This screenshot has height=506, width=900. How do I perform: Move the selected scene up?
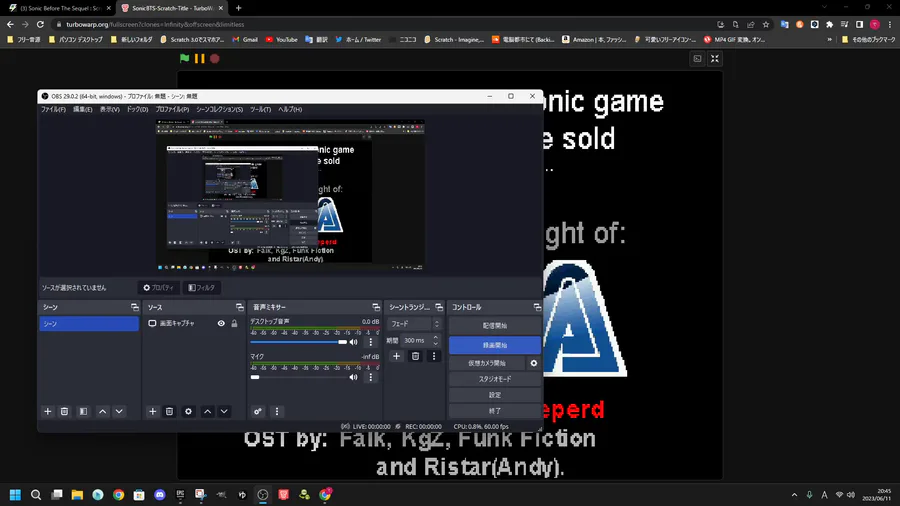[x=102, y=411]
